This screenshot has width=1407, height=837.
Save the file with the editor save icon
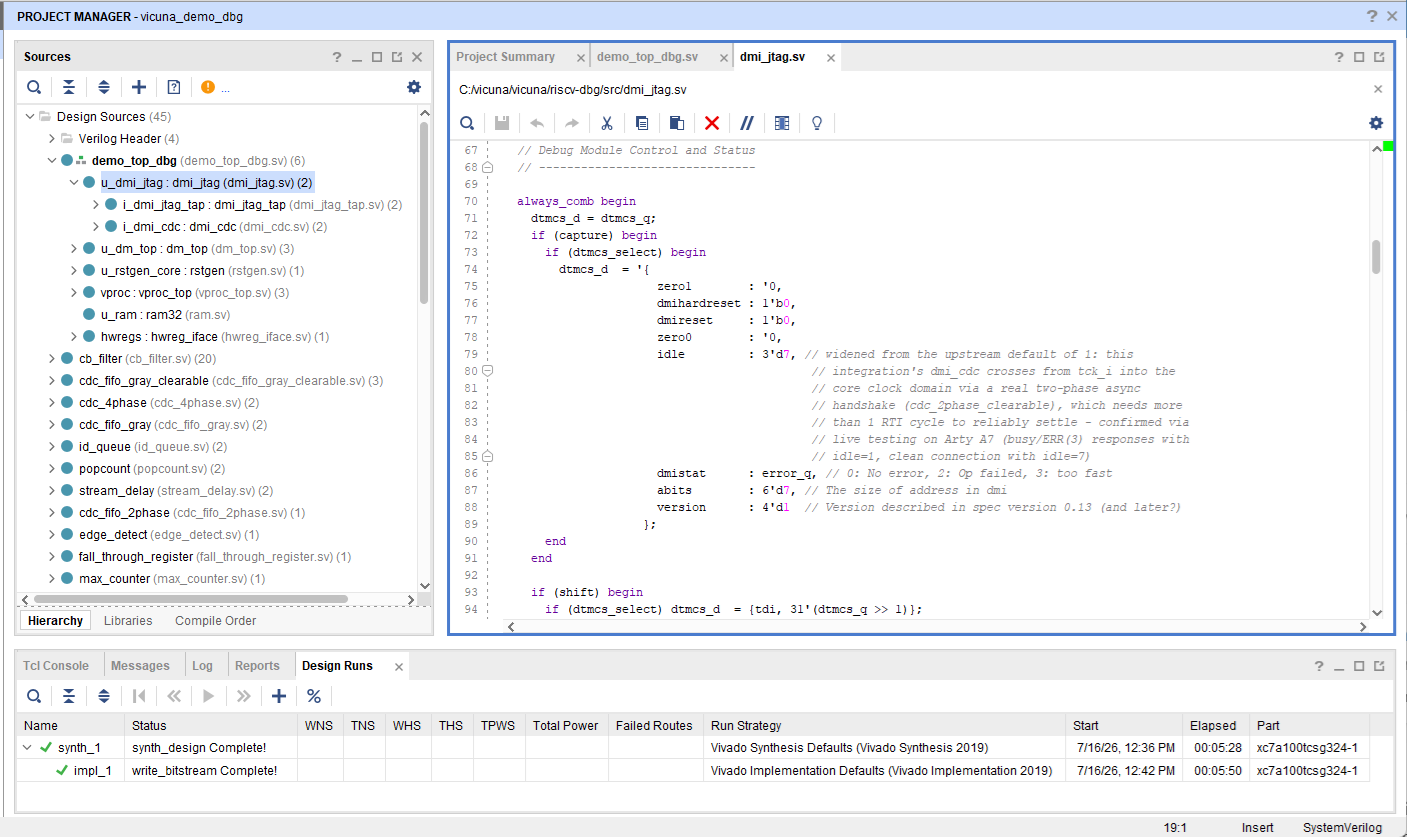click(502, 123)
